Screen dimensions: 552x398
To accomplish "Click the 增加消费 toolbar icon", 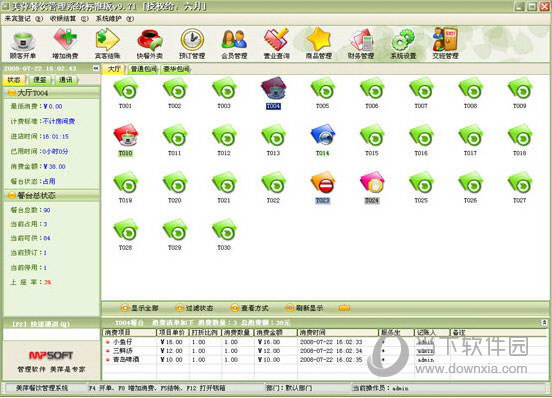I will pos(65,44).
